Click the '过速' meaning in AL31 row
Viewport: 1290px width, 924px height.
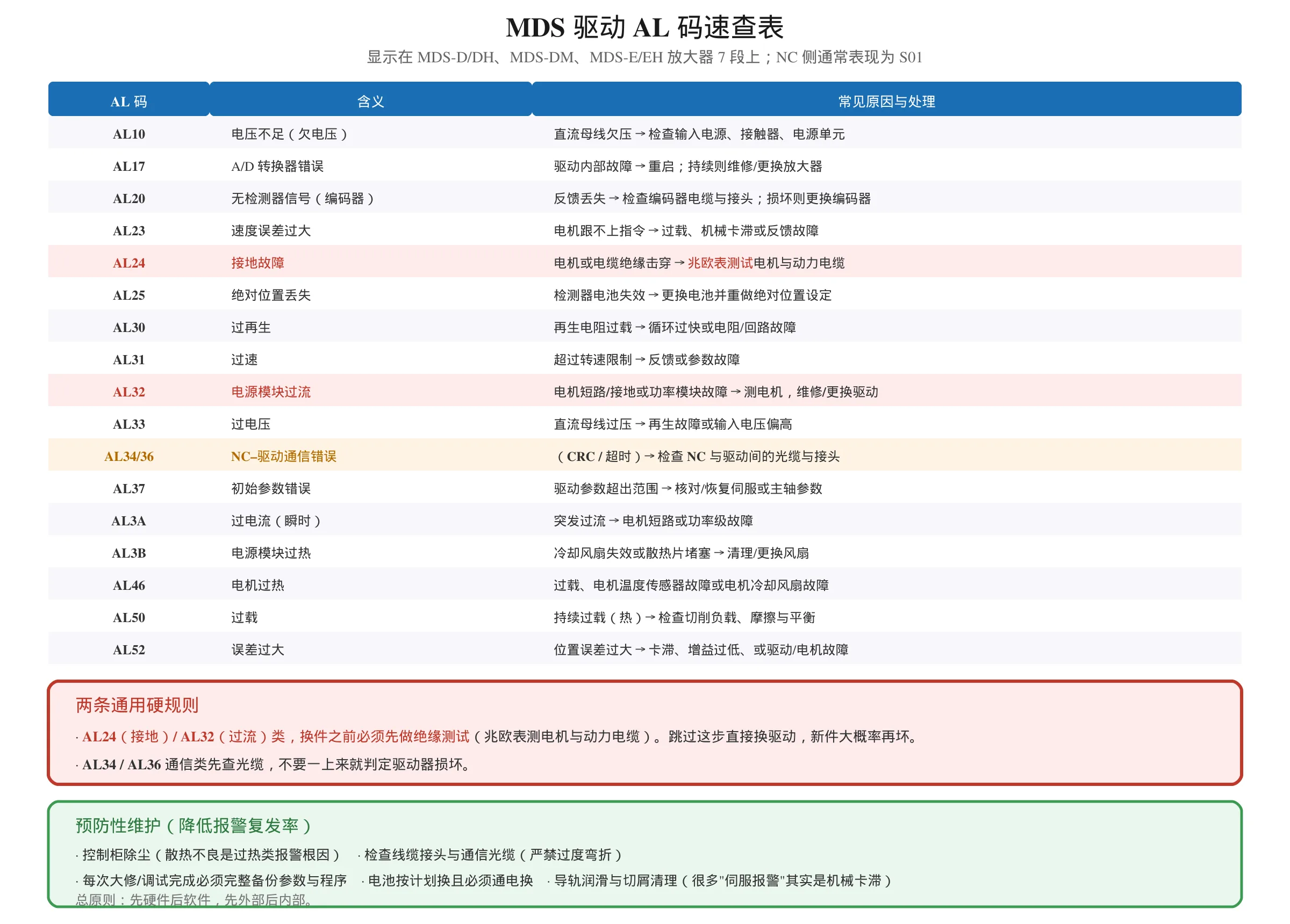(244, 360)
